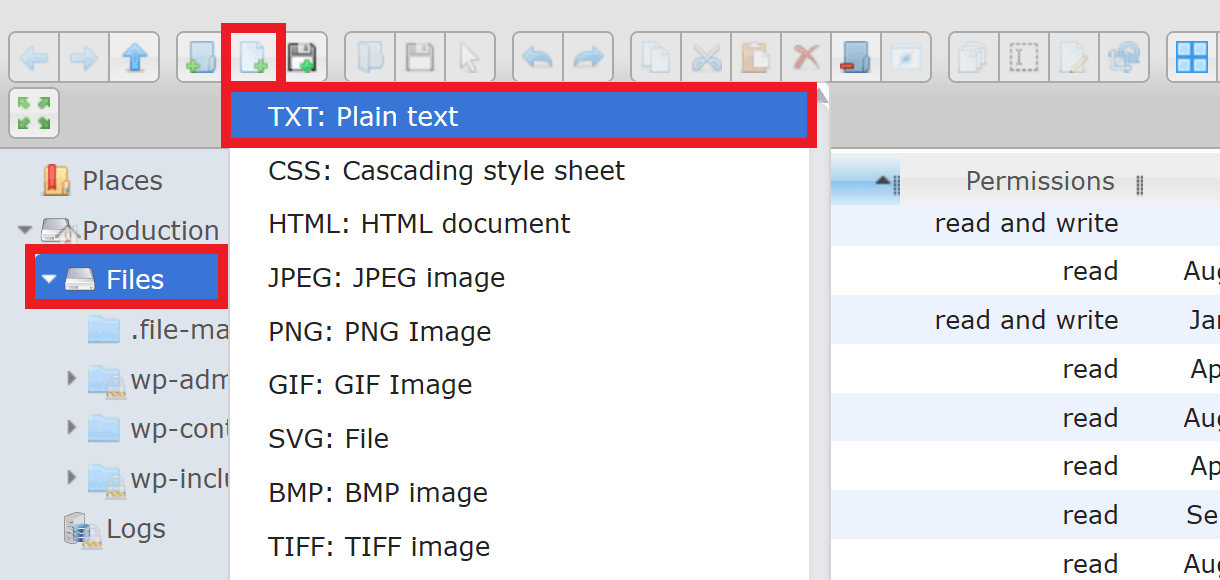Cut selection using the scissors icon
This screenshot has height=580, width=1220.
705,57
